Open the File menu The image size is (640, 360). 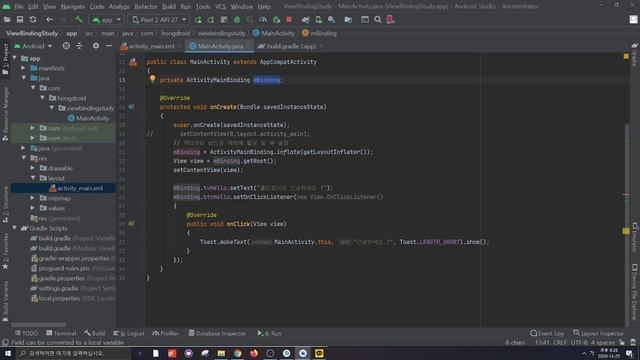pos(19,7)
